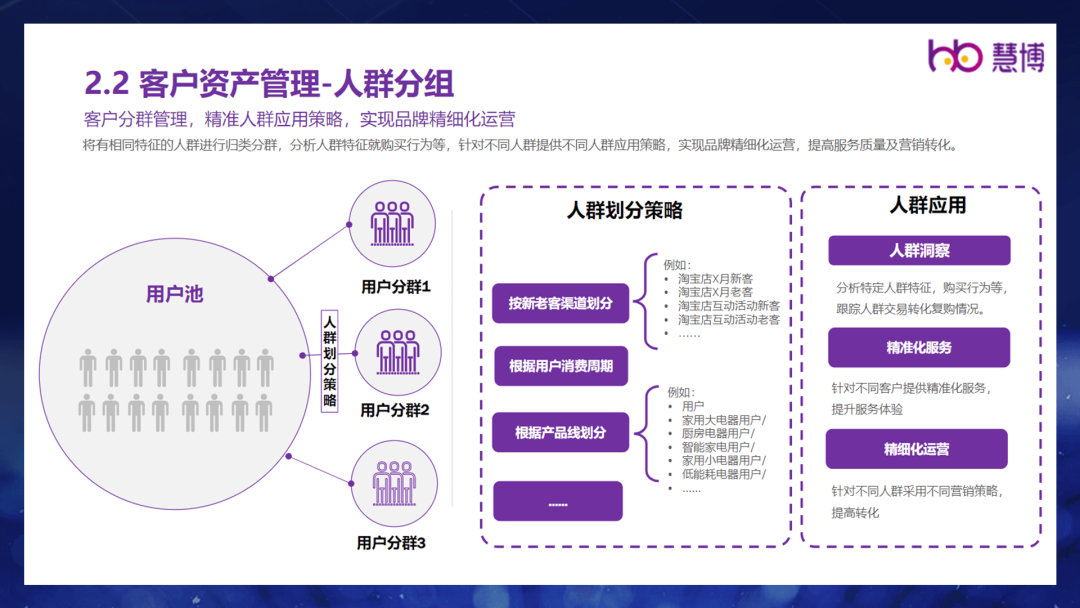Screen dimensions: 1080x608
Task: Click the bullet 淘宝店X月新客
Action: pos(715,279)
